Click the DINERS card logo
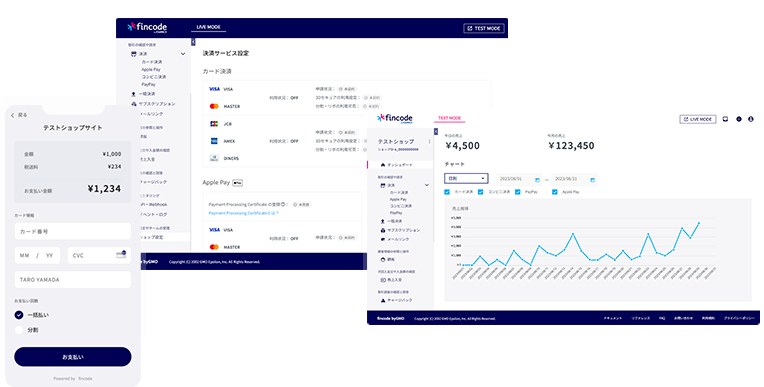Image resolution: width=764 pixels, height=387 pixels. 214,158
